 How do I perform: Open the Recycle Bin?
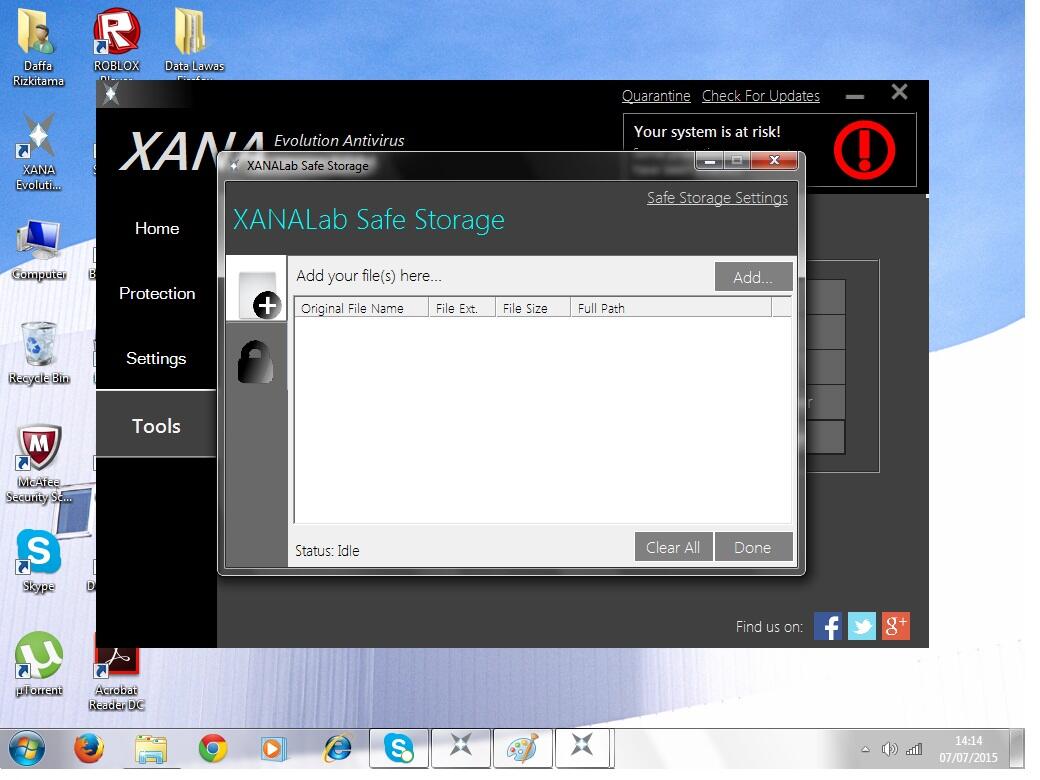pyautogui.click(x=38, y=354)
